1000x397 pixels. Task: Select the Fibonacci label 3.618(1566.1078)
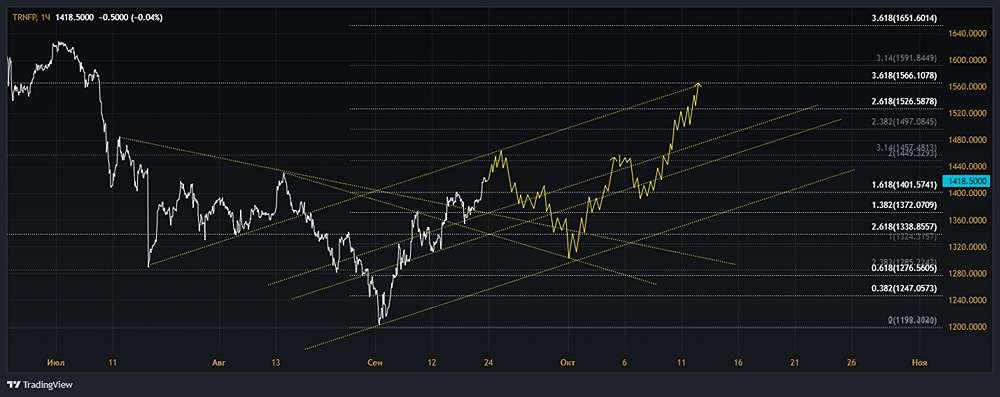tap(904, 75)
